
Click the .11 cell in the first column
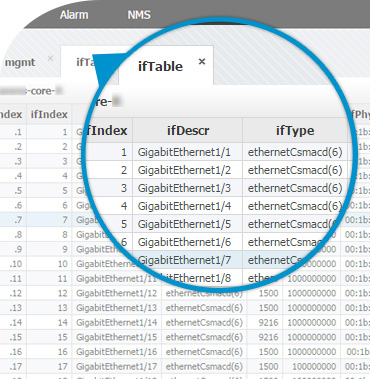(13, 279)
